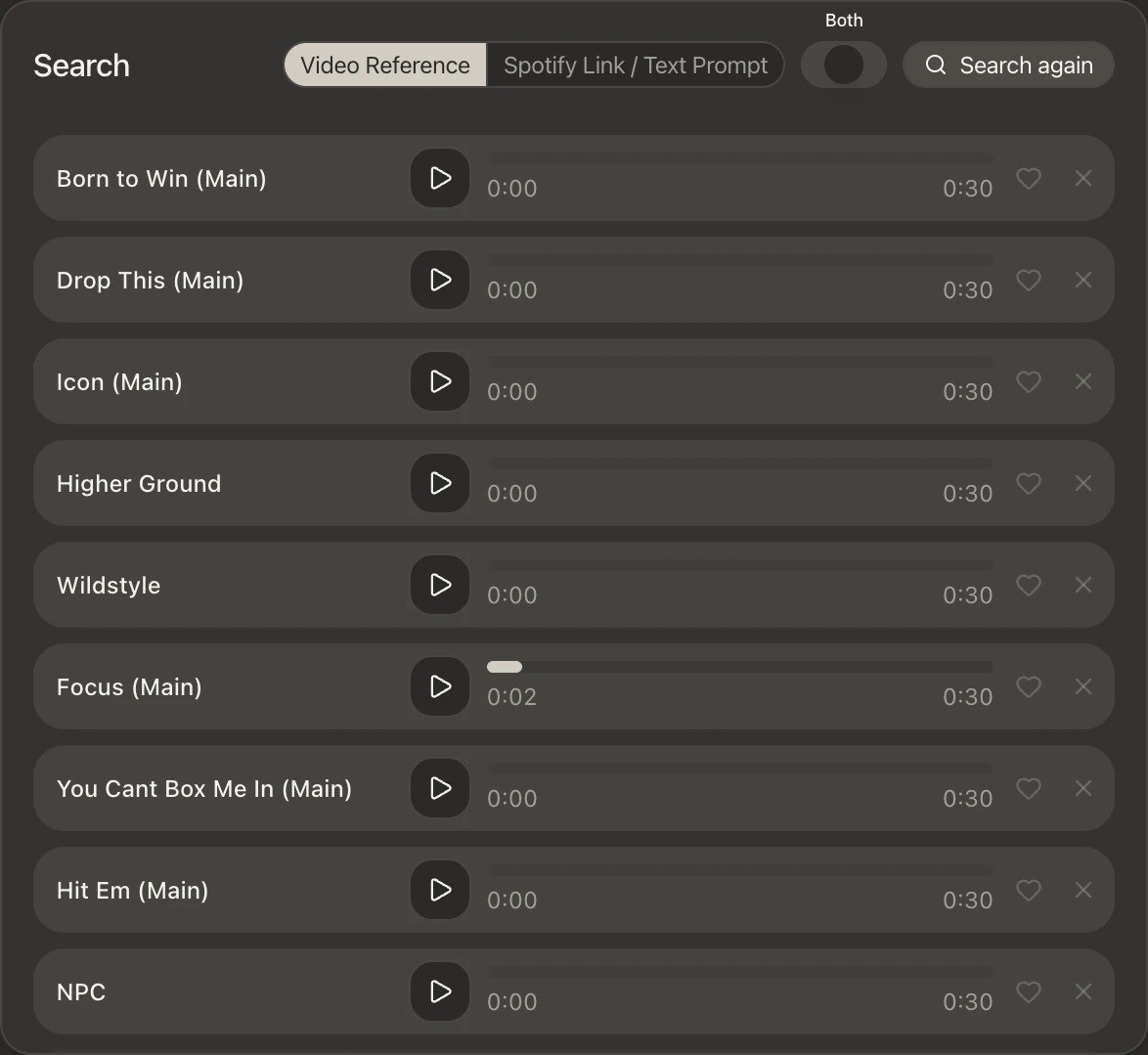Favorite You Cant Box Me In (Main)
This screenshot has width=1148, height=1055.
click(x=1029, y=788)
